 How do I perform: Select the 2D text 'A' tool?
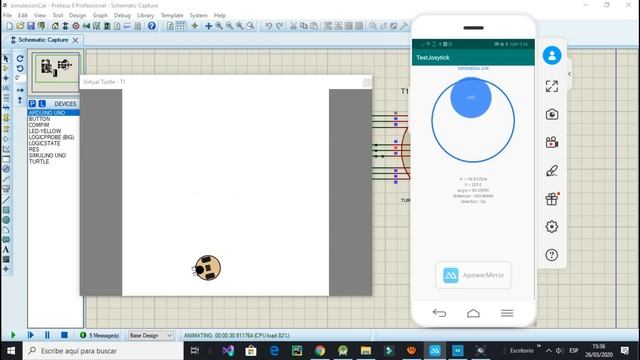[x=6, y=249]
